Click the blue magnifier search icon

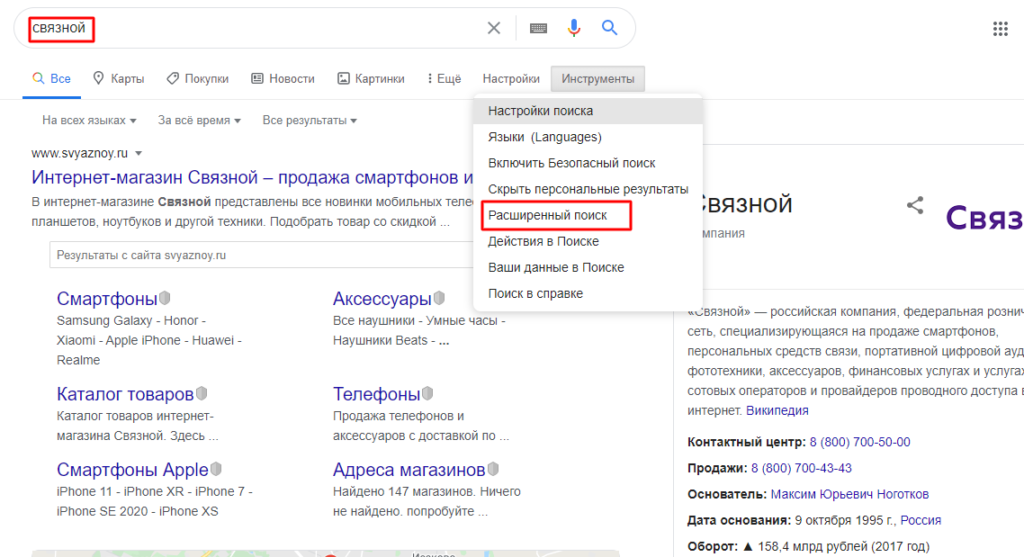click(609, 27)
